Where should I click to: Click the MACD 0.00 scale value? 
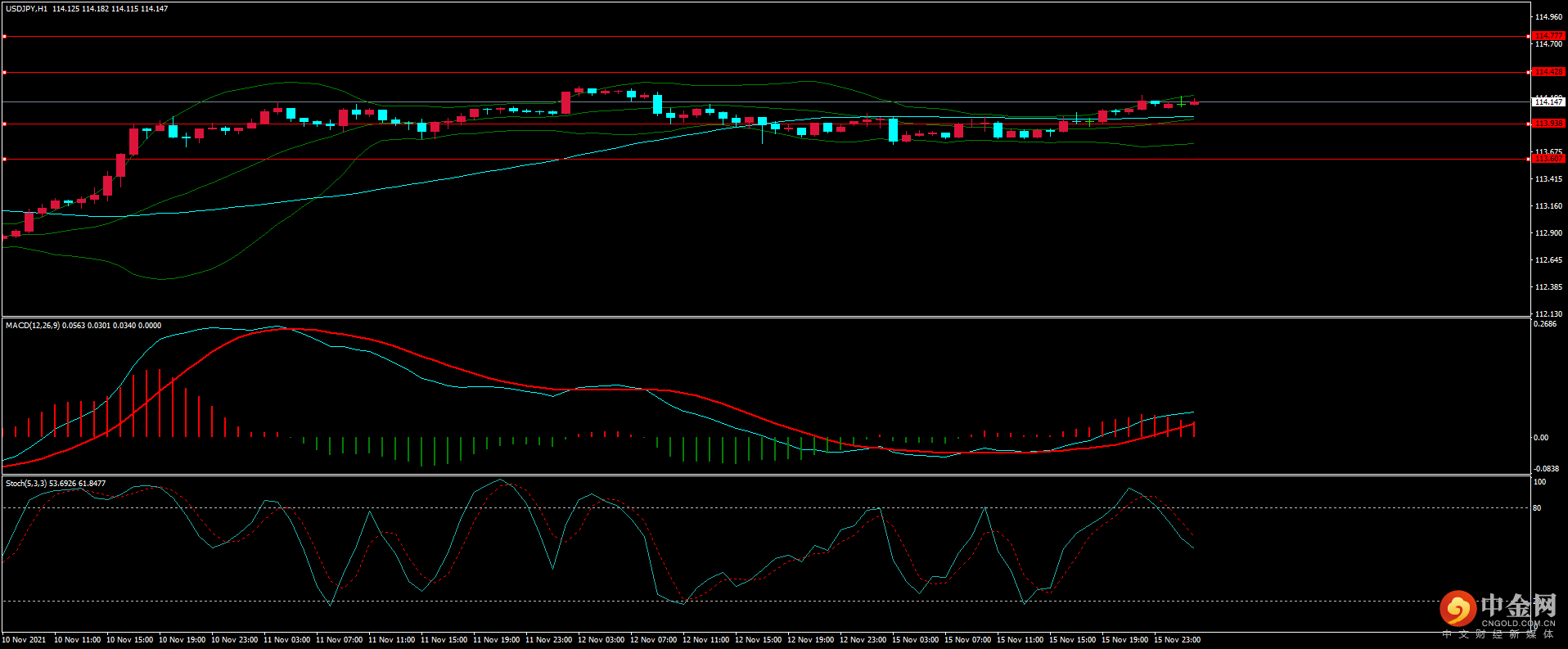(1540, 438)
